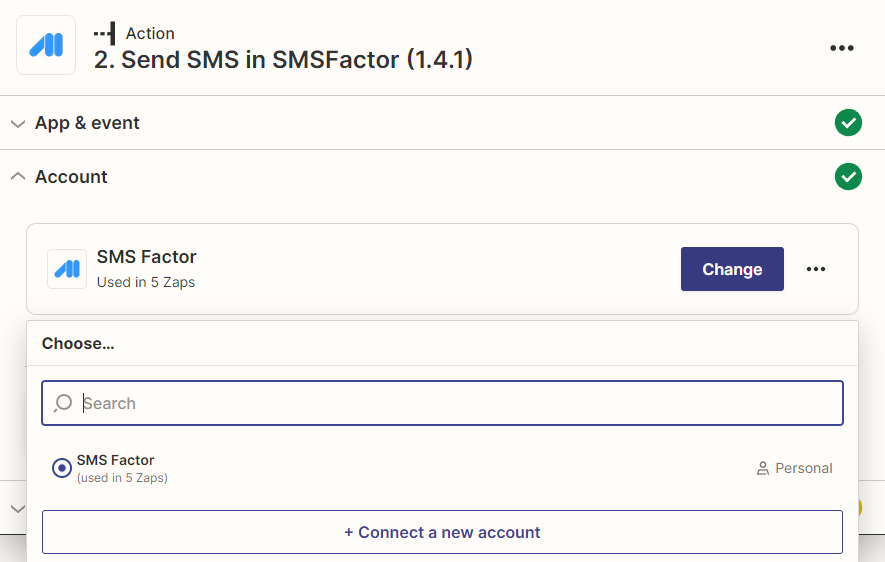Image resolution: width=885 pixels, height=562 pixels.
Task: Click the SMSFactor app logo in header
Action: [46, 45]
